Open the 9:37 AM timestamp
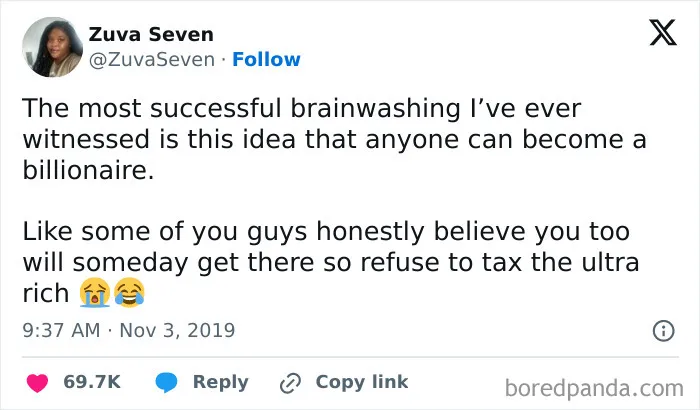Viewport: 700px width, 410px height. pyautogui.click(x=61, y=331)
